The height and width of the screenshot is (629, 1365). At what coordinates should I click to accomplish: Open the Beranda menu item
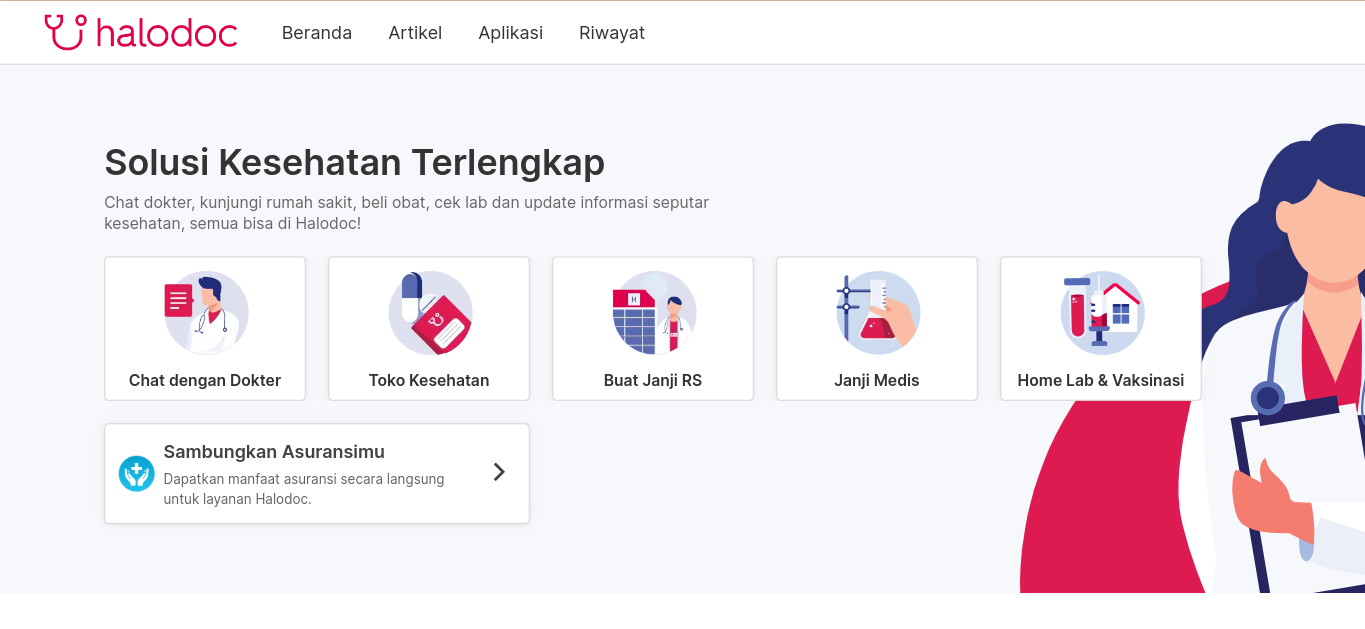[x=317, y=33]
